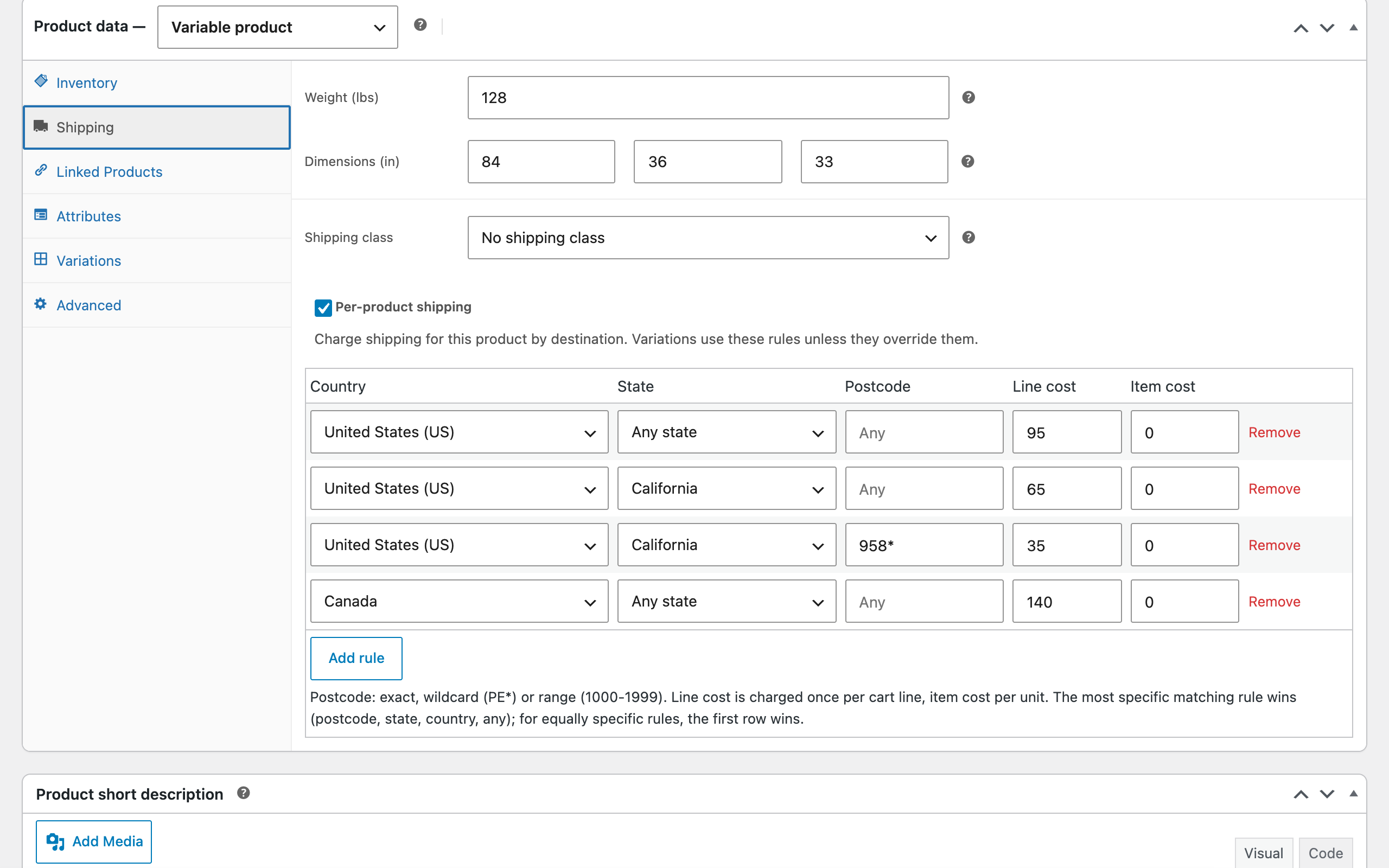
Task: Open State dropdown in the 958* postcode row
Action: pyautogui.click(x=727, y=545)
